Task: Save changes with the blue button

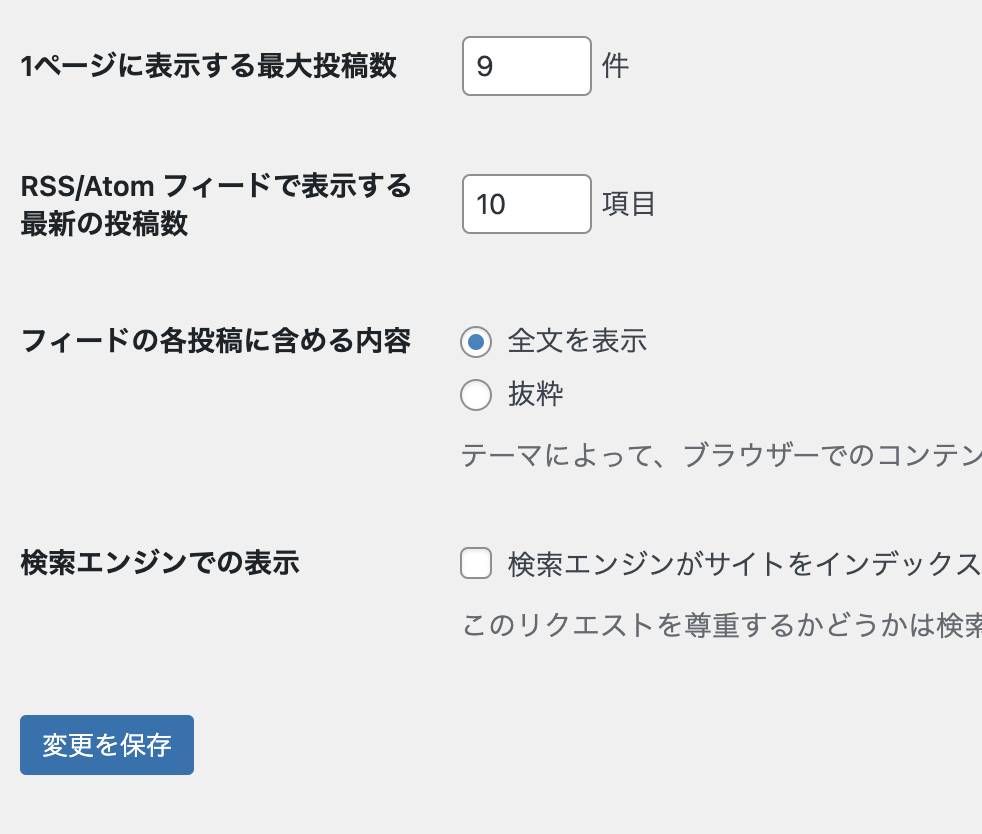Action: 107,745
